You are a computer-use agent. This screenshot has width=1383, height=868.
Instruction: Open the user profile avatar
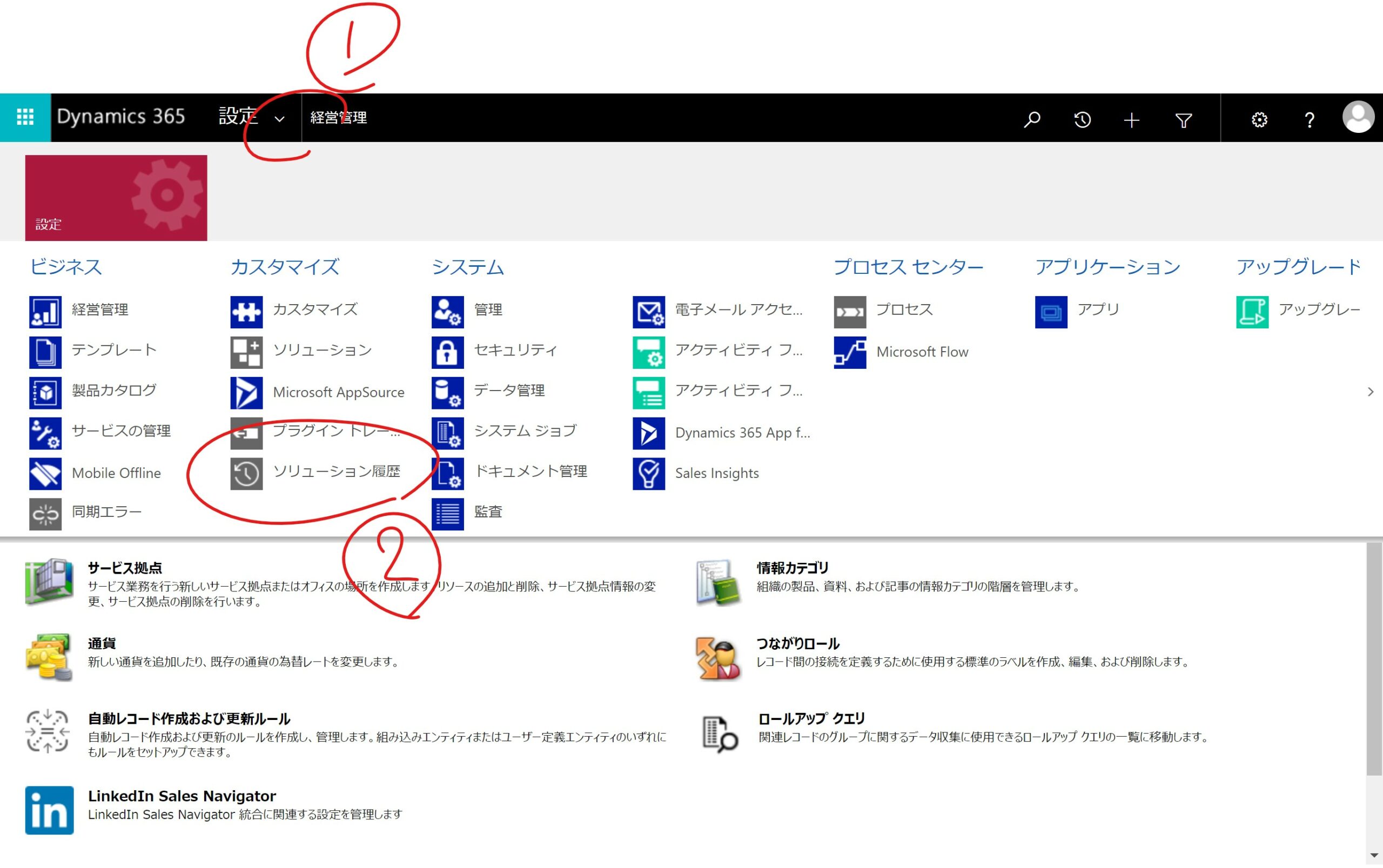1358,117
